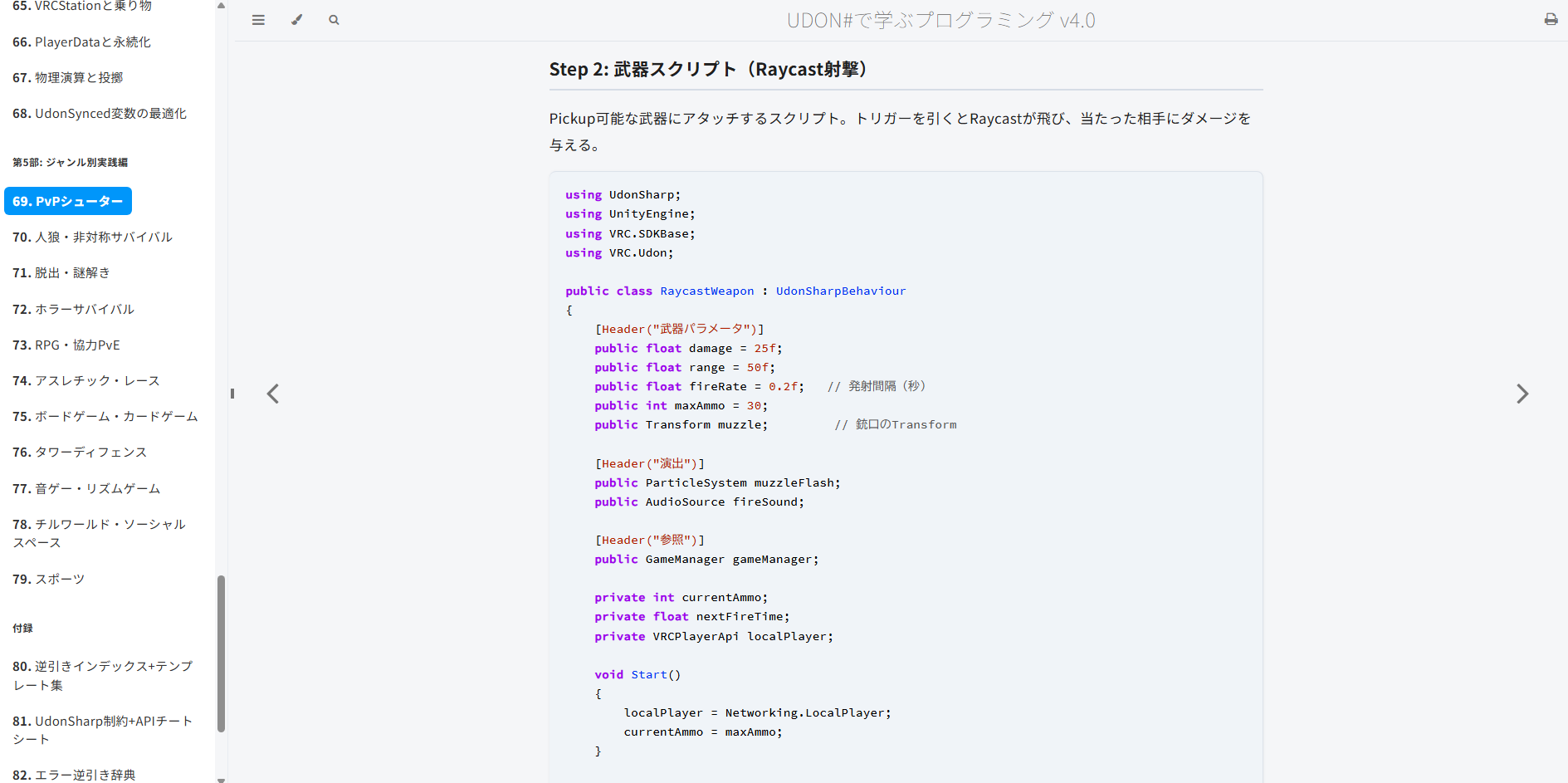Open the search magnifier icon

(x=334, y=20)
